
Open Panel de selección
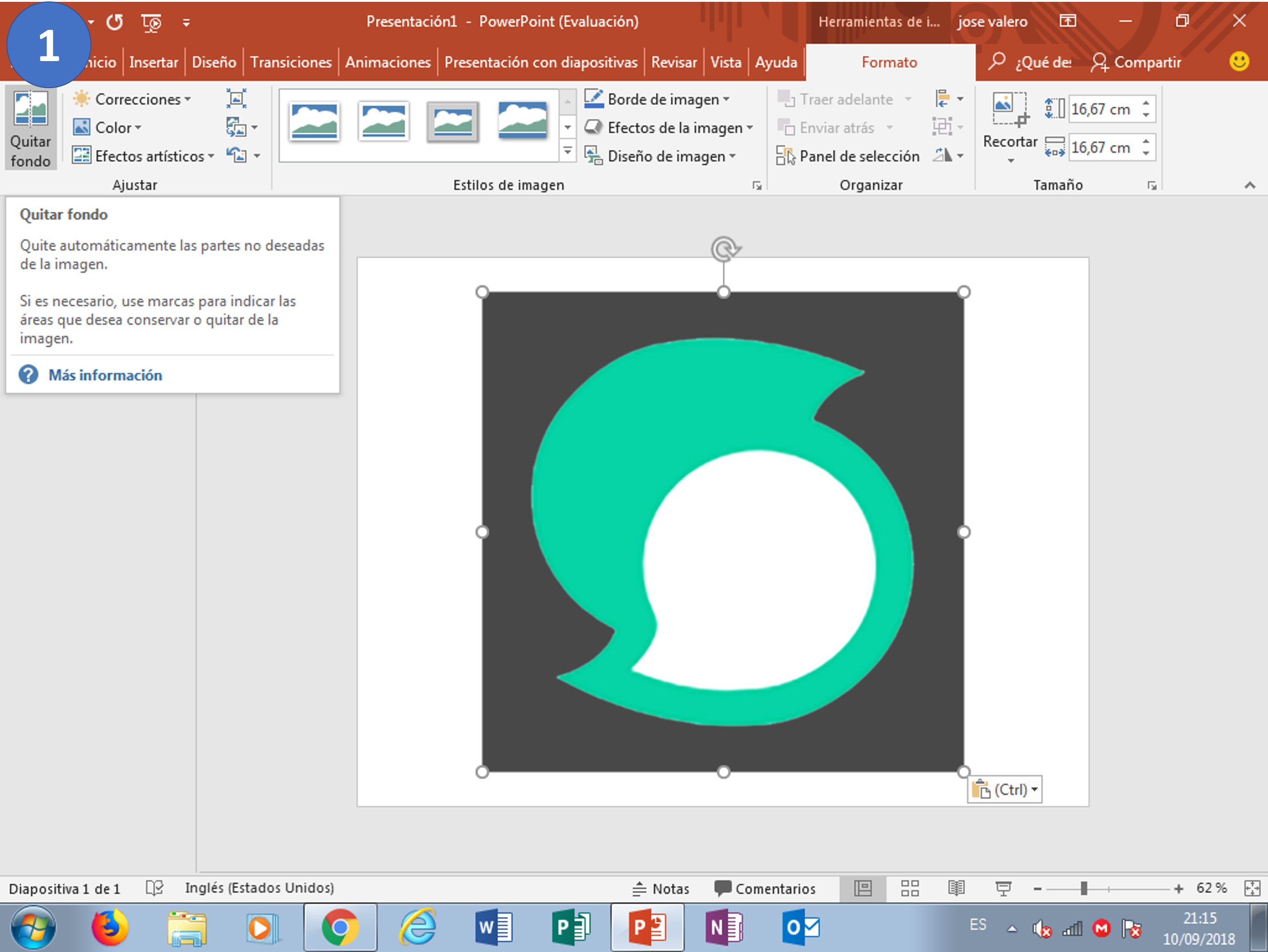tap(848, 156)
